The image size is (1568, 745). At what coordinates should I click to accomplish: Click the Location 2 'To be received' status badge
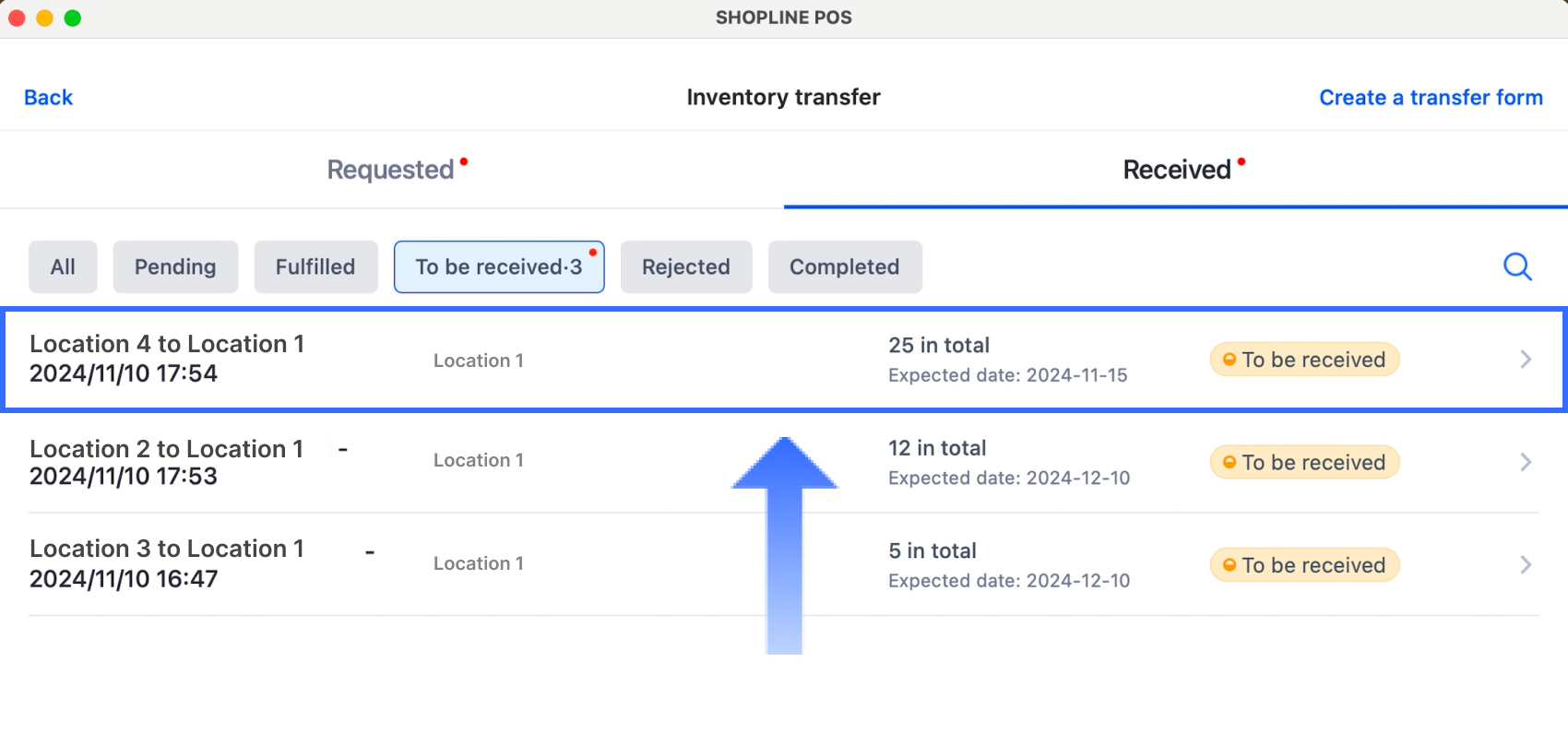click(x=1304, y=462)
